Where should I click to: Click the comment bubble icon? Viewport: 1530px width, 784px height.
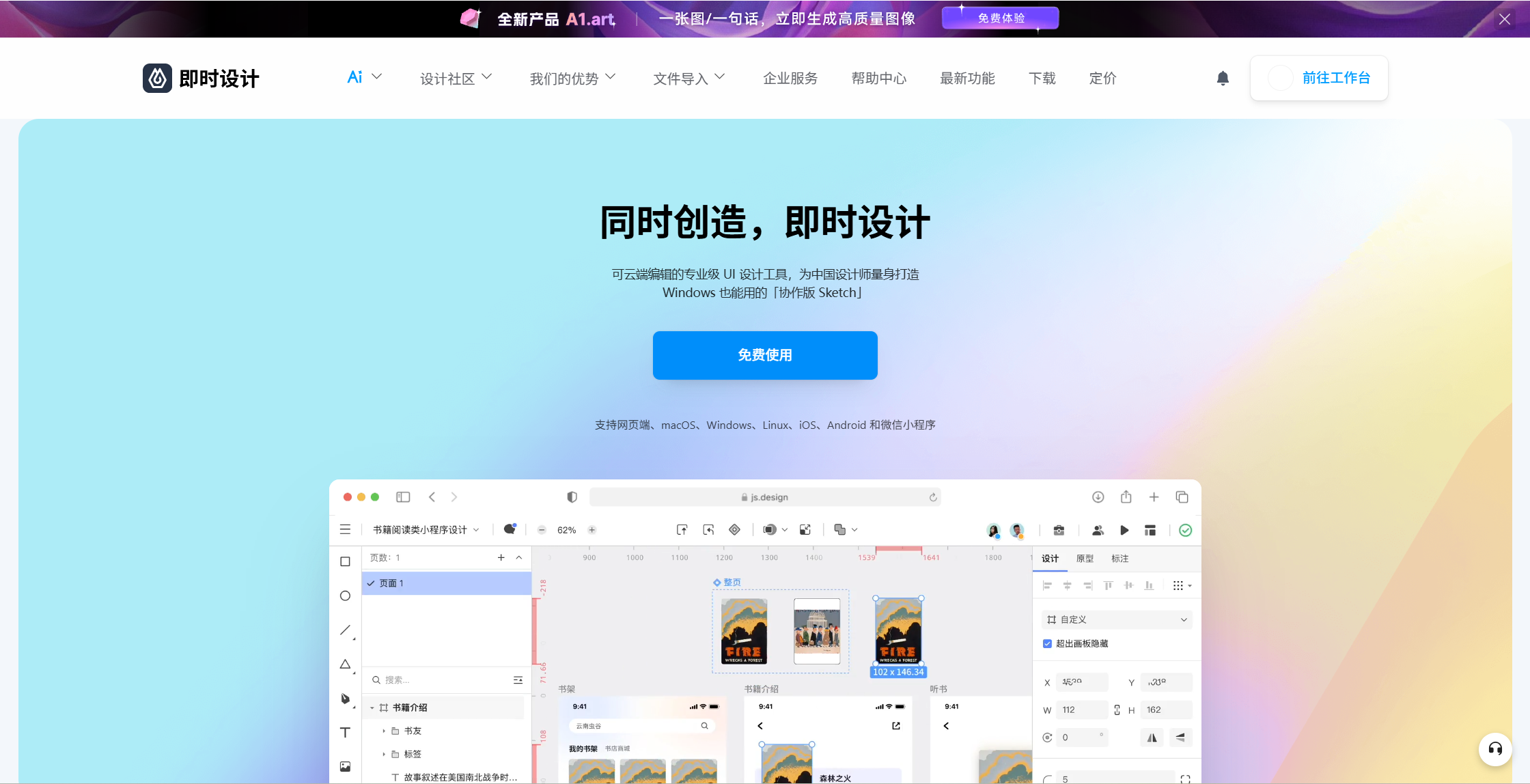pyautogui.click(x=510, y=529)
